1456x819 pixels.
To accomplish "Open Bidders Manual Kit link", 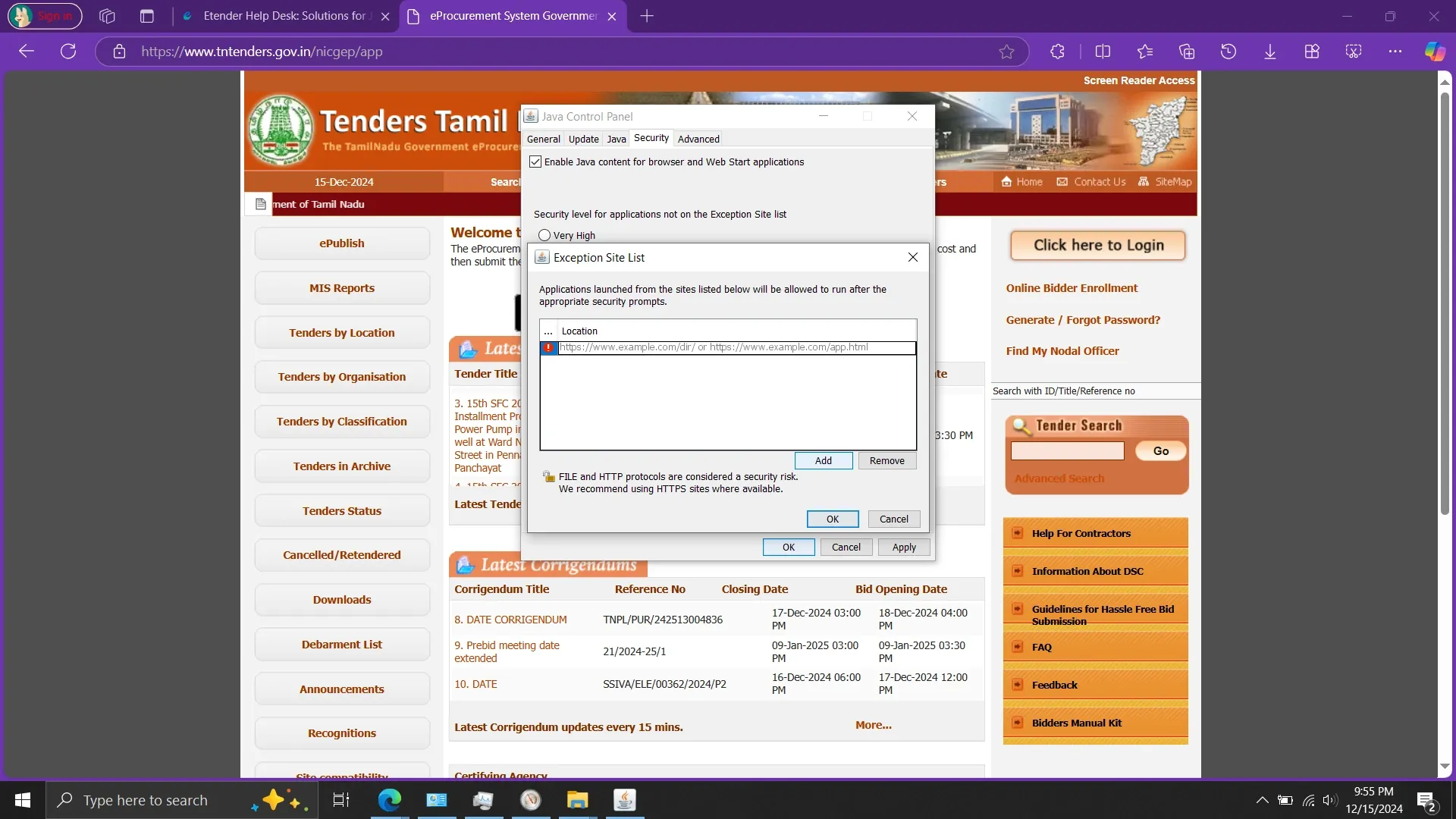I will pos(1076,723).
